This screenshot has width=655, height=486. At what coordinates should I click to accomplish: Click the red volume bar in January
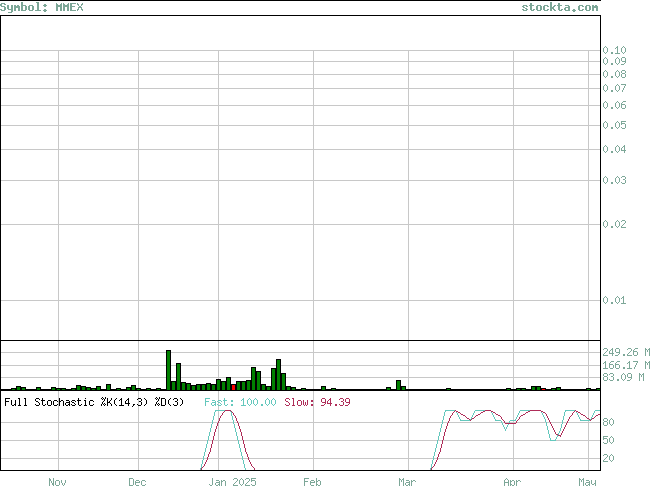(234, 387)
